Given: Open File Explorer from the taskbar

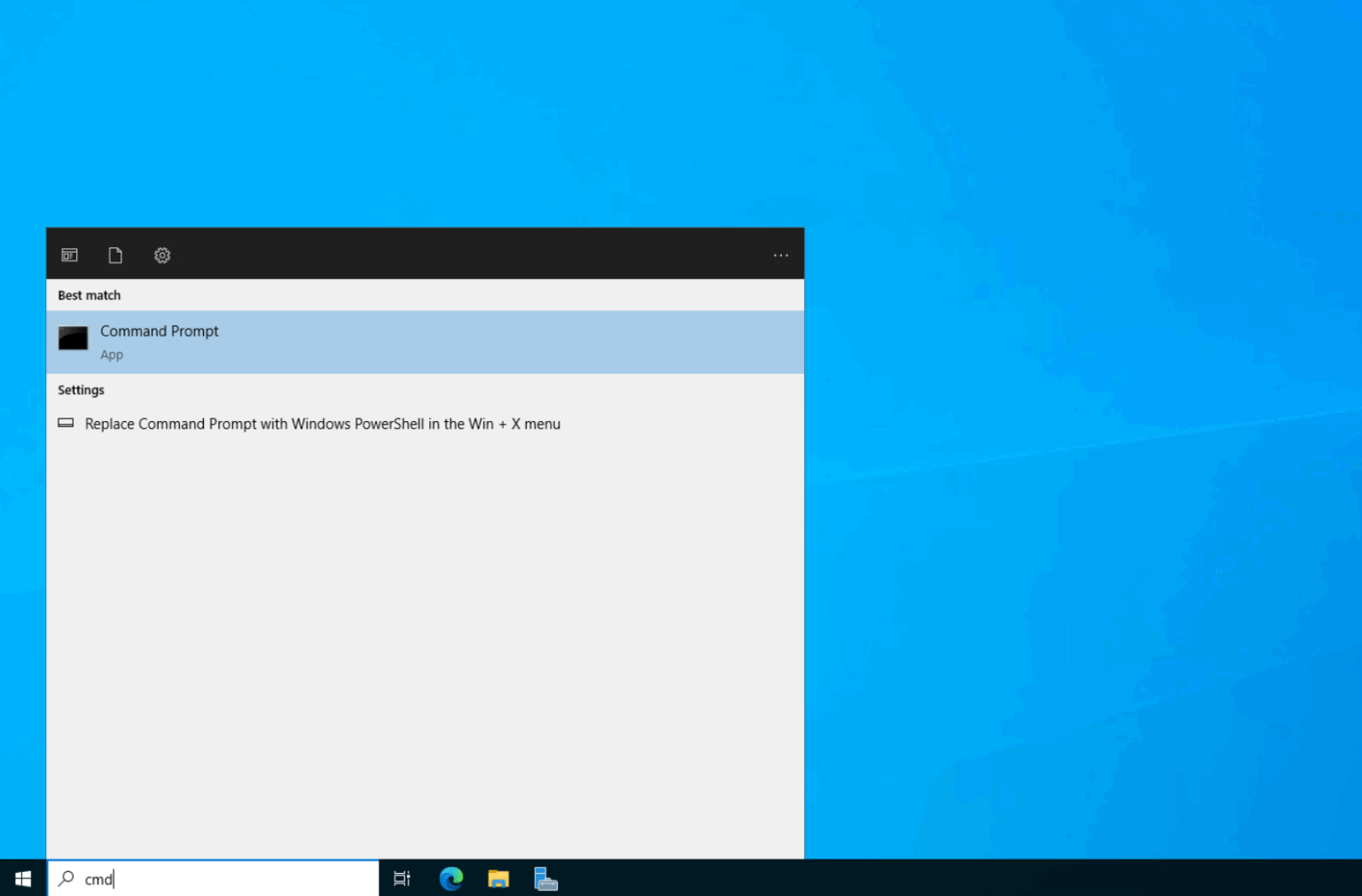Looking at the screenshot, I should [x=498, y=877].
